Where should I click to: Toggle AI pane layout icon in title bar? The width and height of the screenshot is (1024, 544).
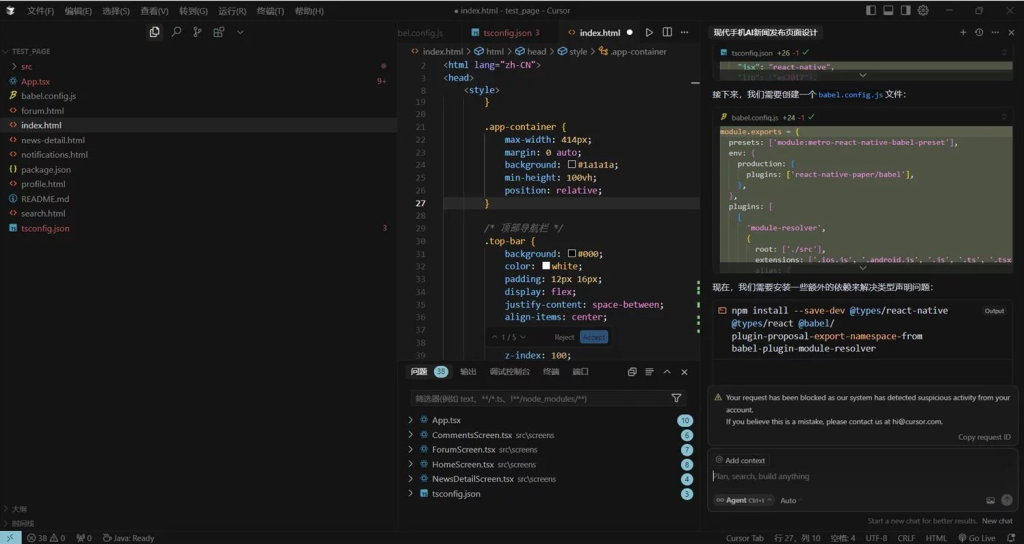(x=906, y=10)
